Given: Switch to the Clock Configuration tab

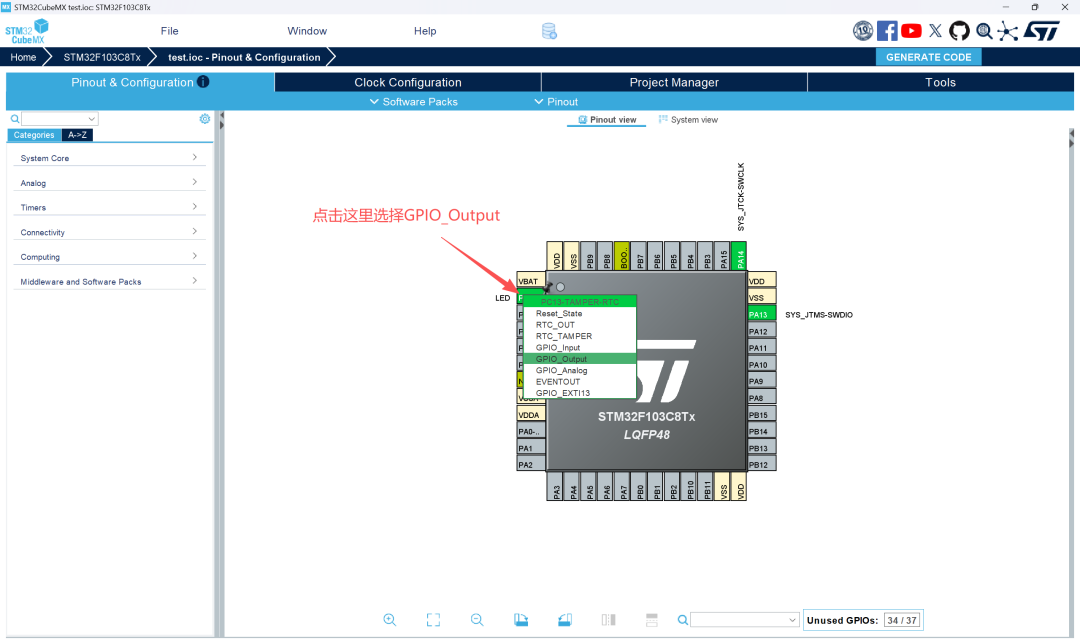Looking at the screenshot, I should (408, 82).
